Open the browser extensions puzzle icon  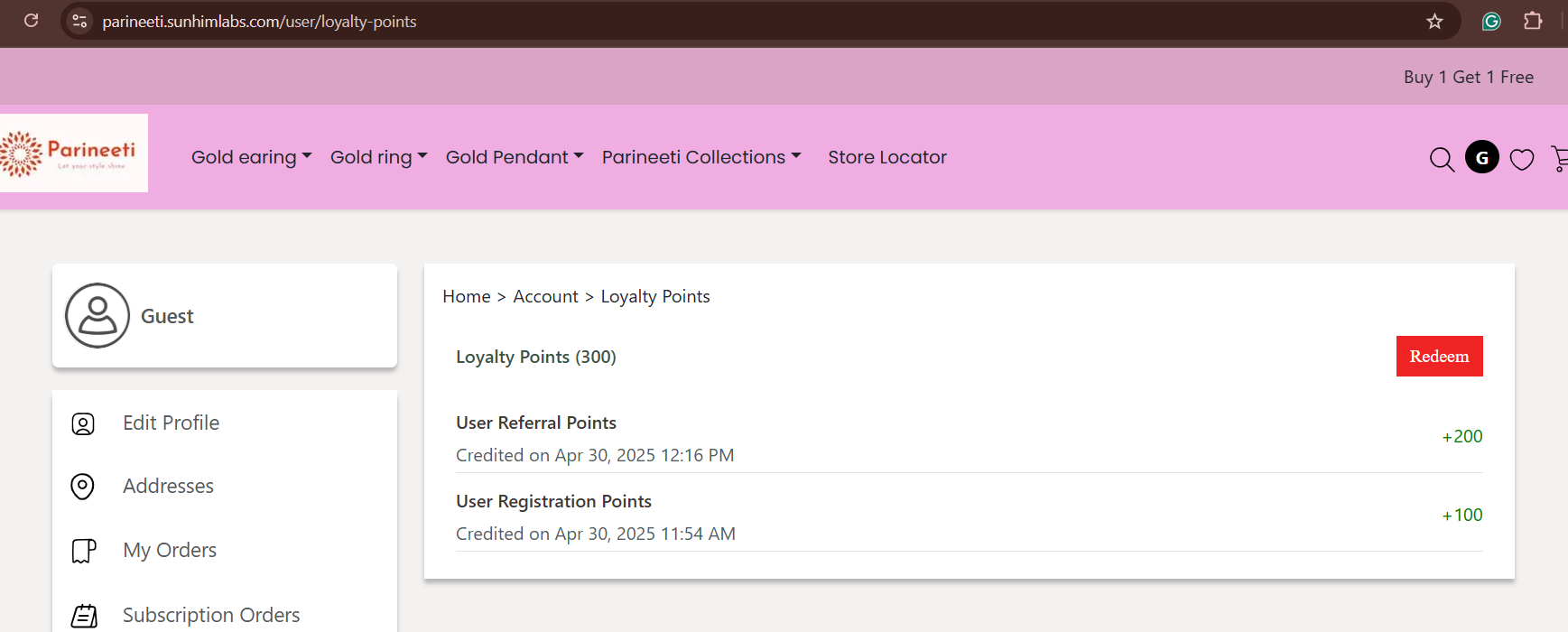(1533, 21)
